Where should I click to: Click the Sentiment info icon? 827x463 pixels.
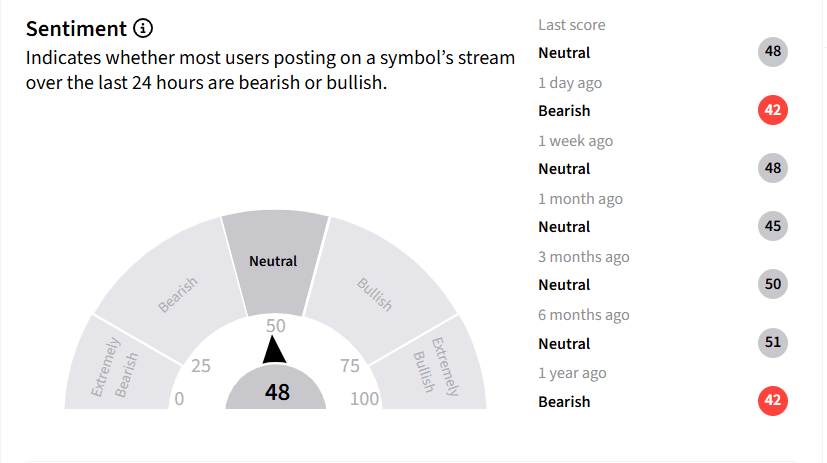pyautogui.click(x=143, y=28)
